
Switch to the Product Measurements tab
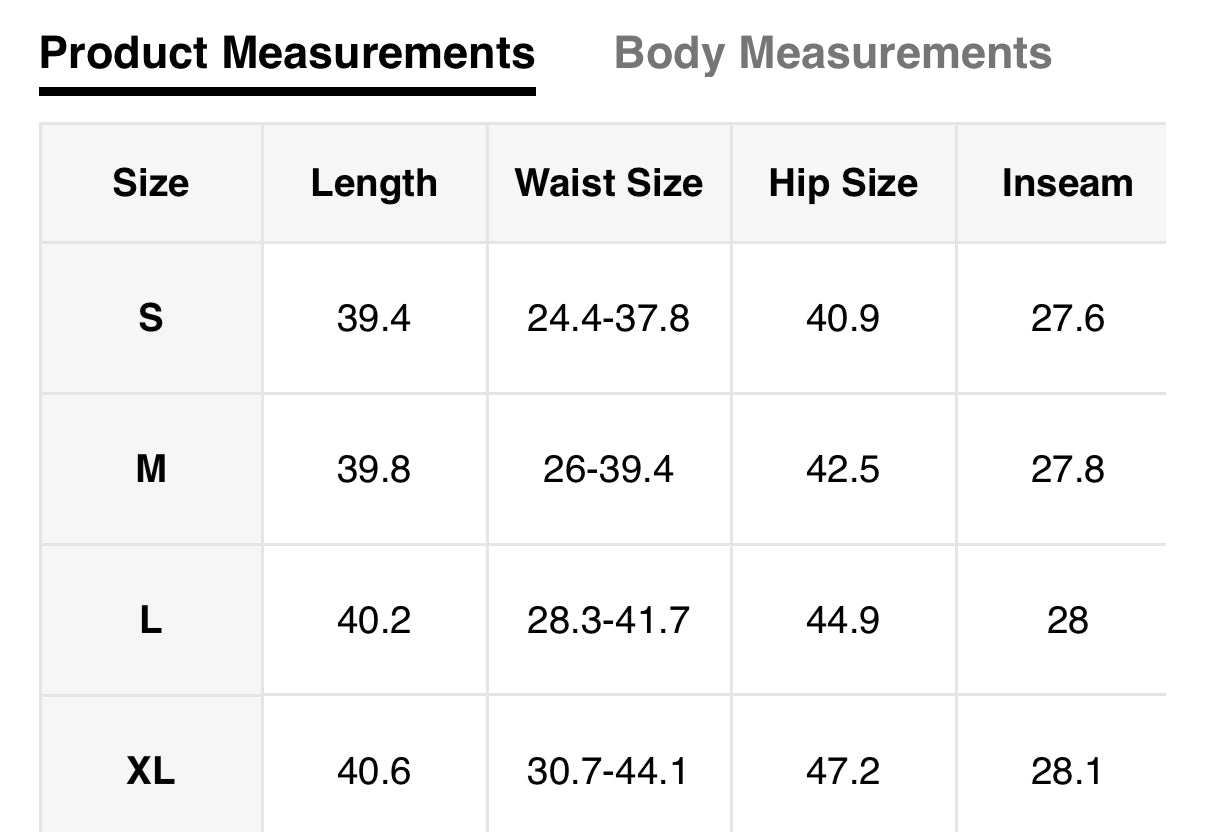(x=287, y=53)
